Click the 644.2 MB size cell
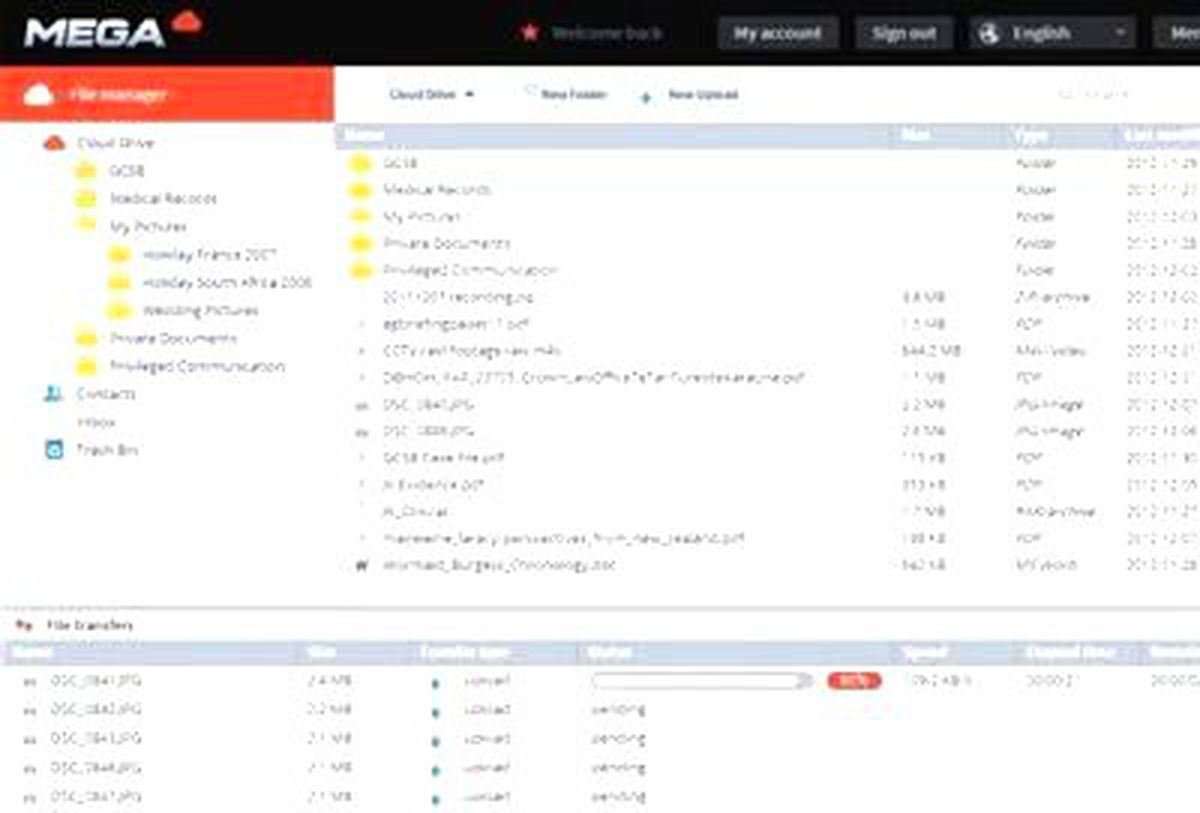This screenshot has width=1200, height=813. pos(931,352)
